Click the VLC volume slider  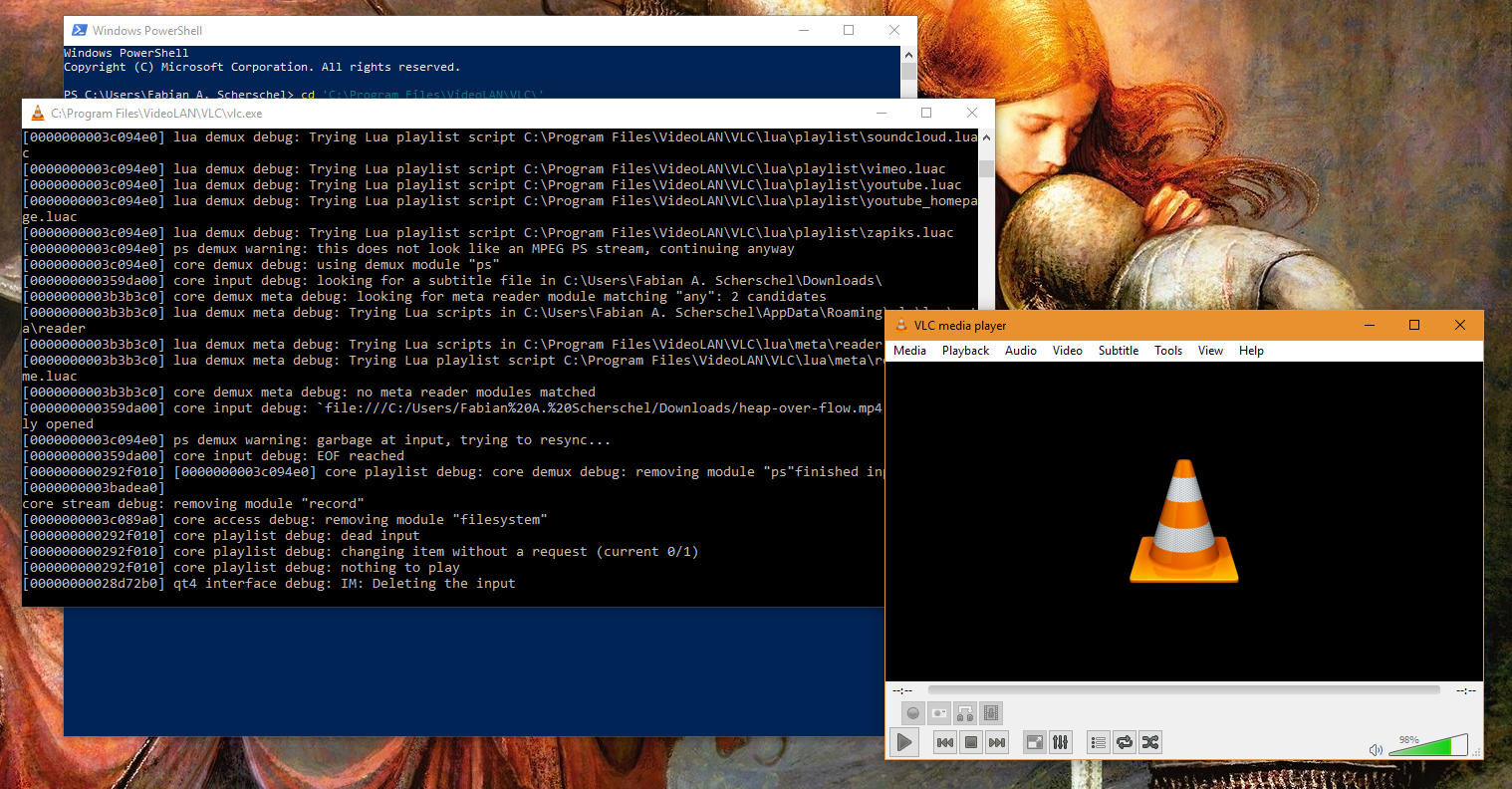1428,745
